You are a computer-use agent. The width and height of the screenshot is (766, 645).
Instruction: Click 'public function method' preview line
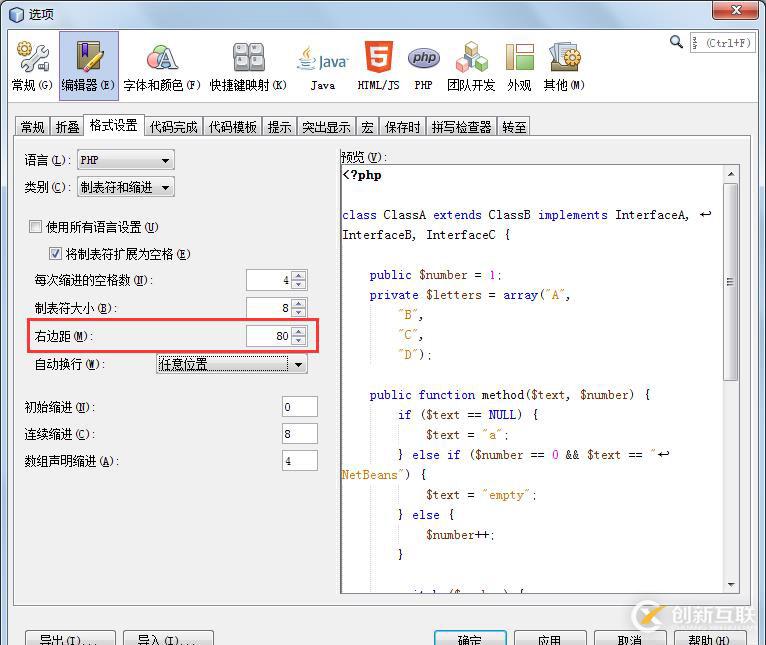[x=510, y=395]
